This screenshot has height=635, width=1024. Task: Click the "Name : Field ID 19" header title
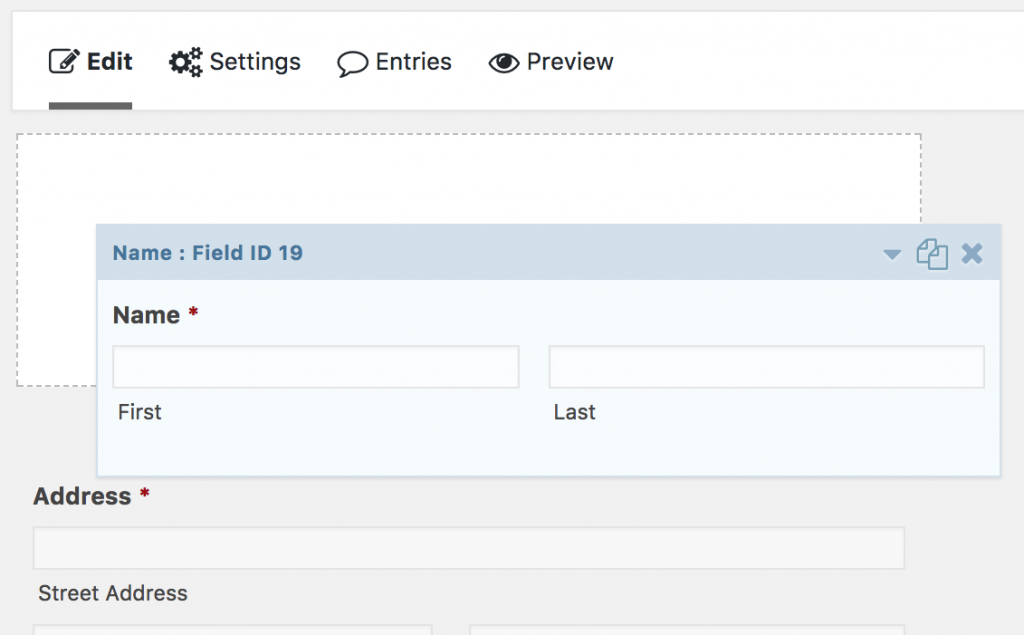point(208,253)
